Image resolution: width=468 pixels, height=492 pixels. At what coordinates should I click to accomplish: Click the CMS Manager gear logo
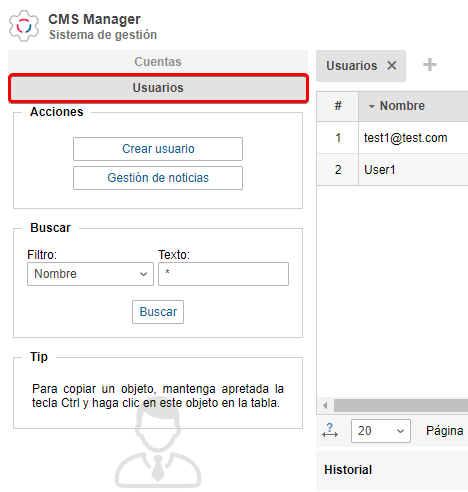24,26
